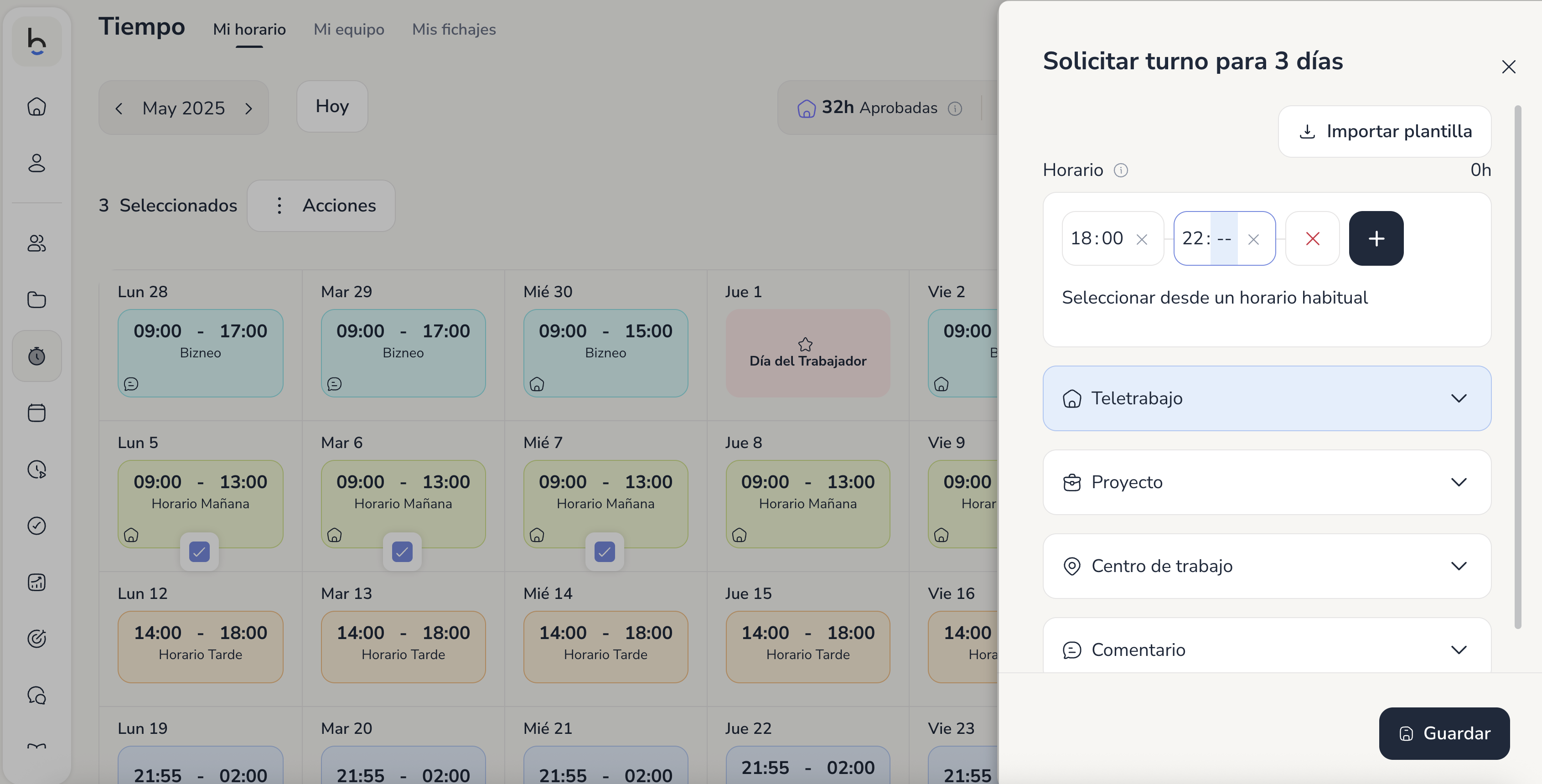Open the profile person icon in sidebar
Image resolution: width=1542 pixels, height=784 pixels.
[36, 163]
